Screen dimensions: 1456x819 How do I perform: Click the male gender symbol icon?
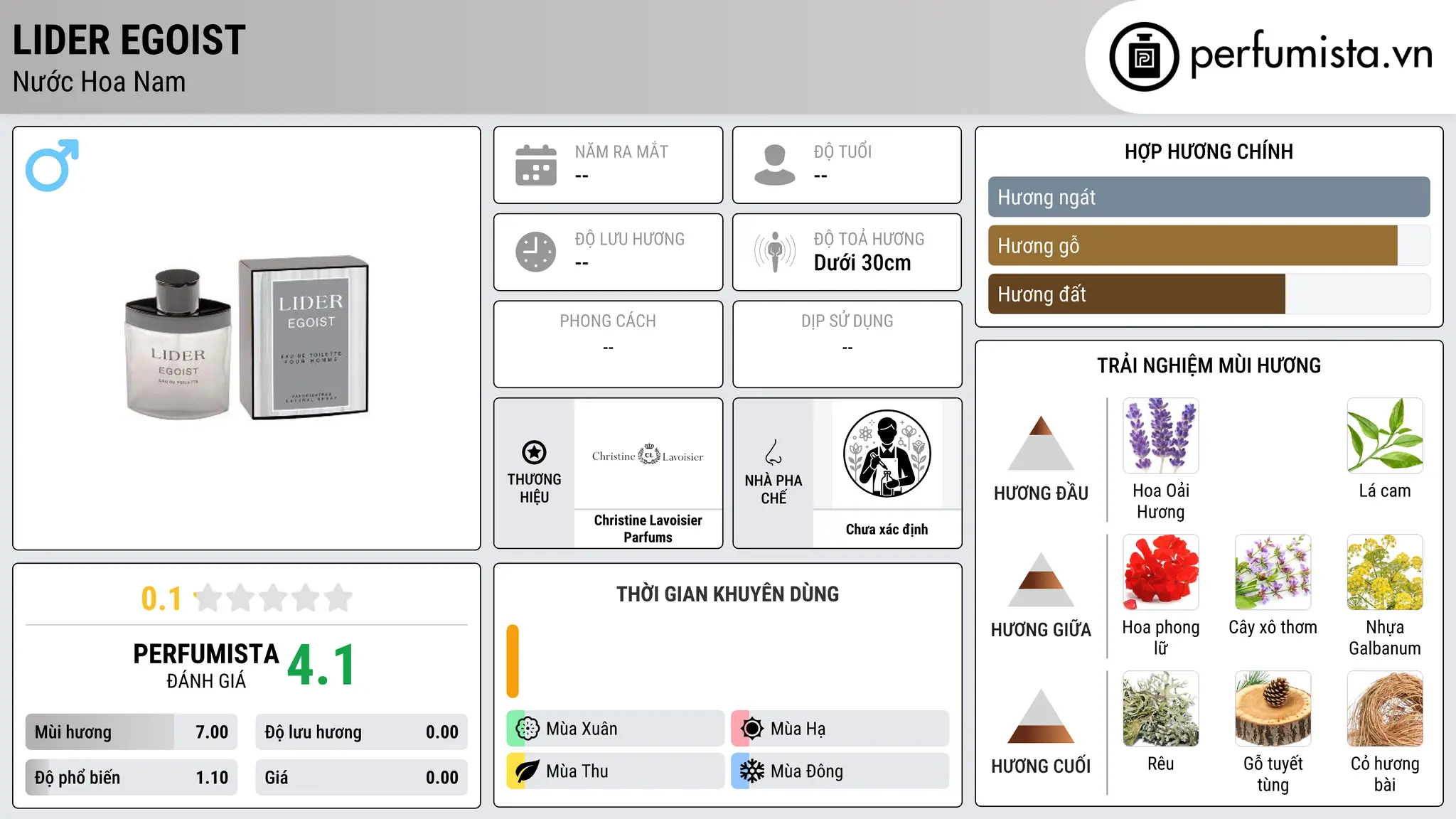(x=52, y=165)
